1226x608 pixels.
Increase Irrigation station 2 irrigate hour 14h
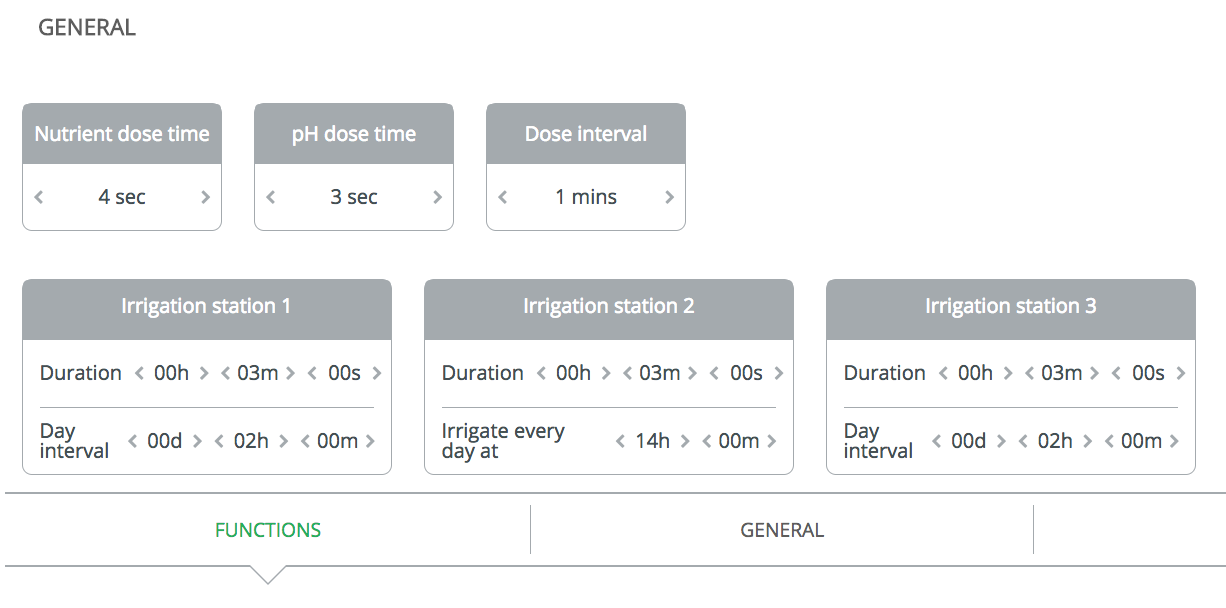pyautogui.click(x=685, y=441)
